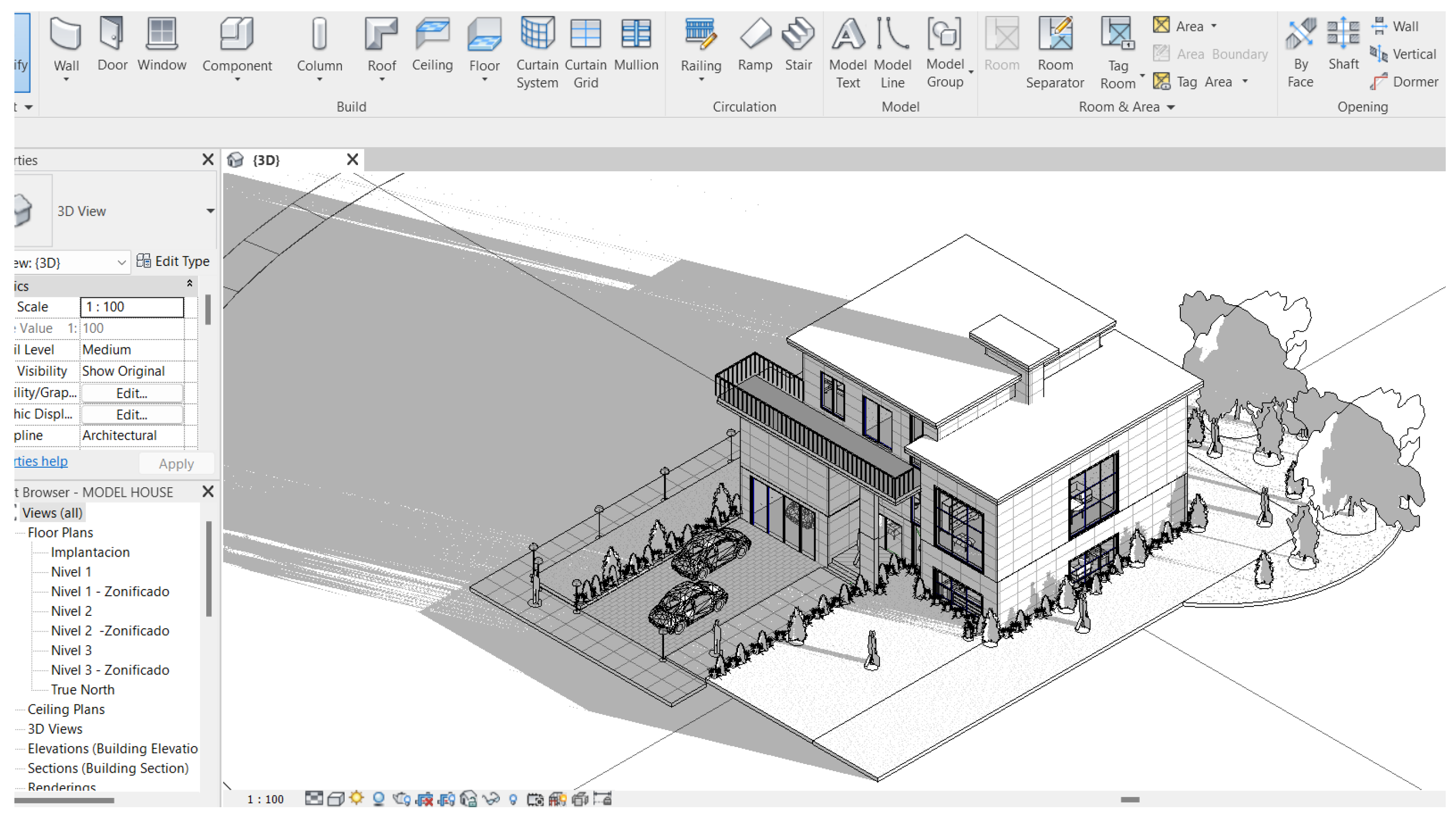Toggle shadows in view control bar
The image size is (1456, 818).
click(x=379, y=798)
